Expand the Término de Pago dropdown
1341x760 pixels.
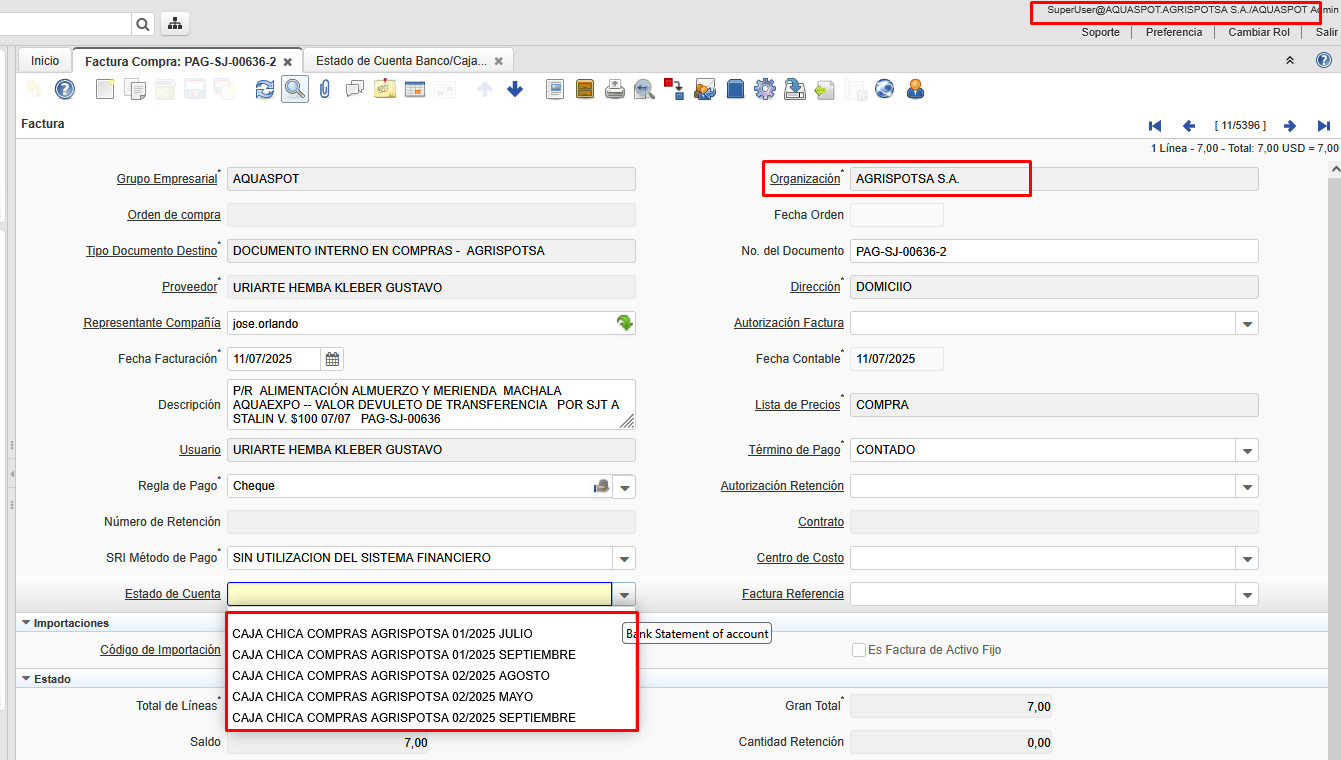(x=1247, y=451)
